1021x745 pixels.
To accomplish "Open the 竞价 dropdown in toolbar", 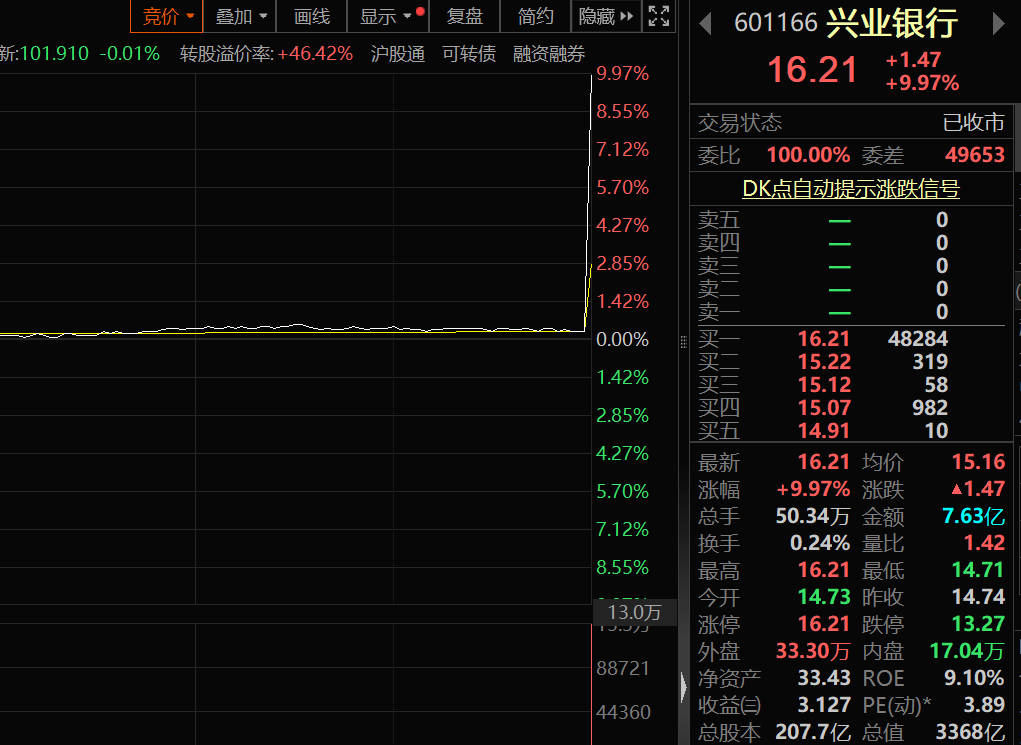I will click(x=167, y=16).
